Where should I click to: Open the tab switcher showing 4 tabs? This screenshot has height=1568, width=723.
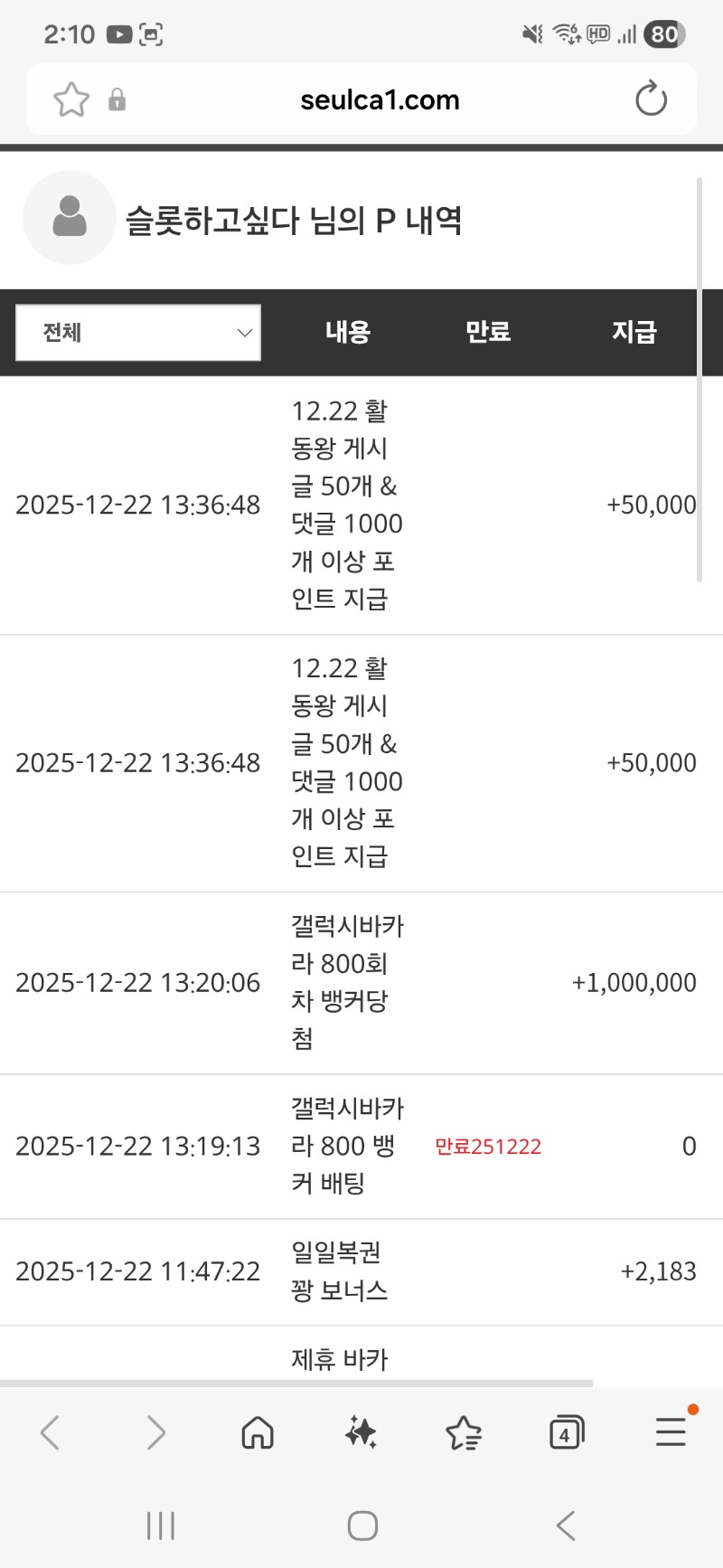click(567, 1432)
